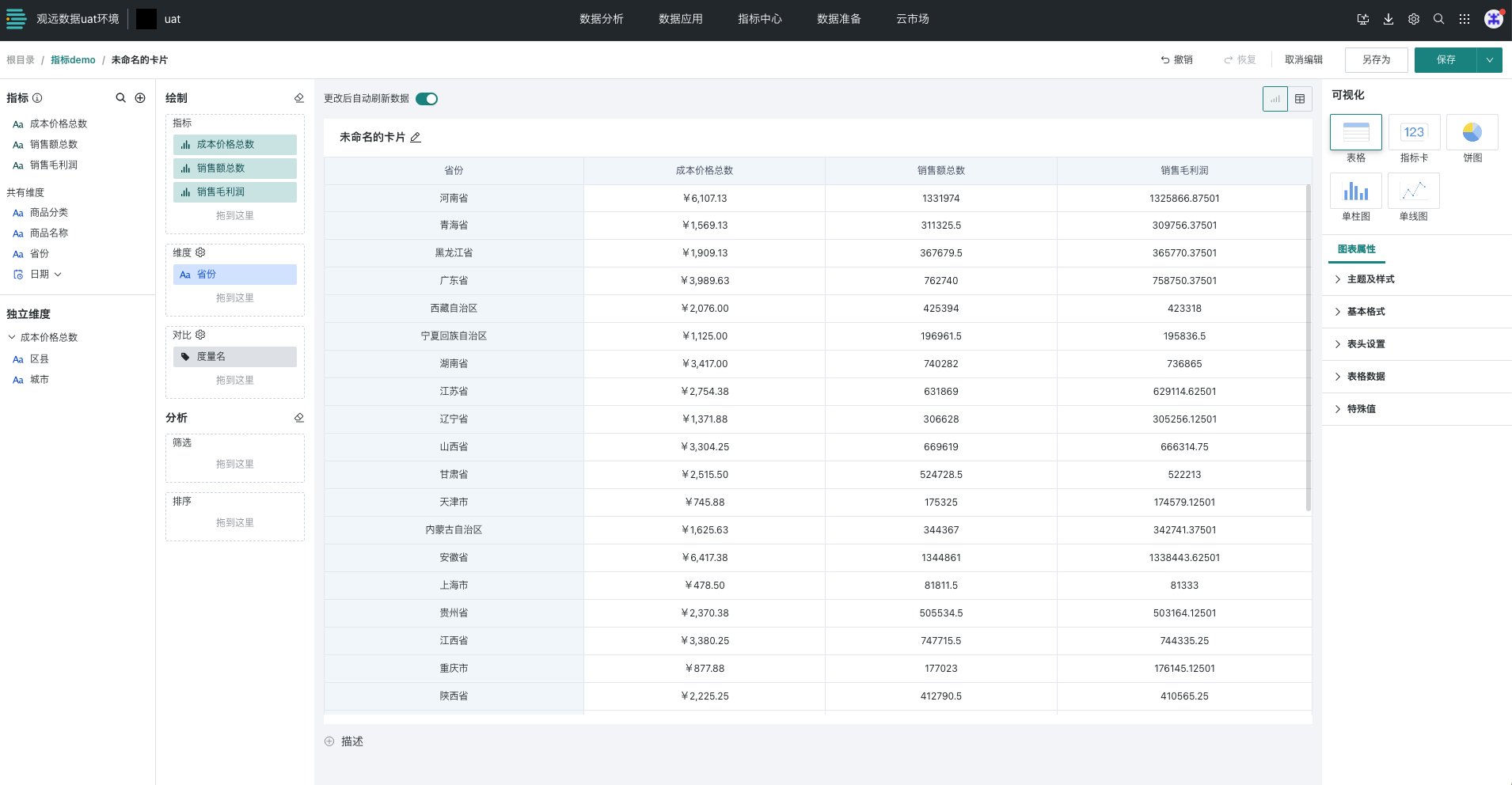Toggle 更改后自动刷新数据 switch off

point(427,99)
